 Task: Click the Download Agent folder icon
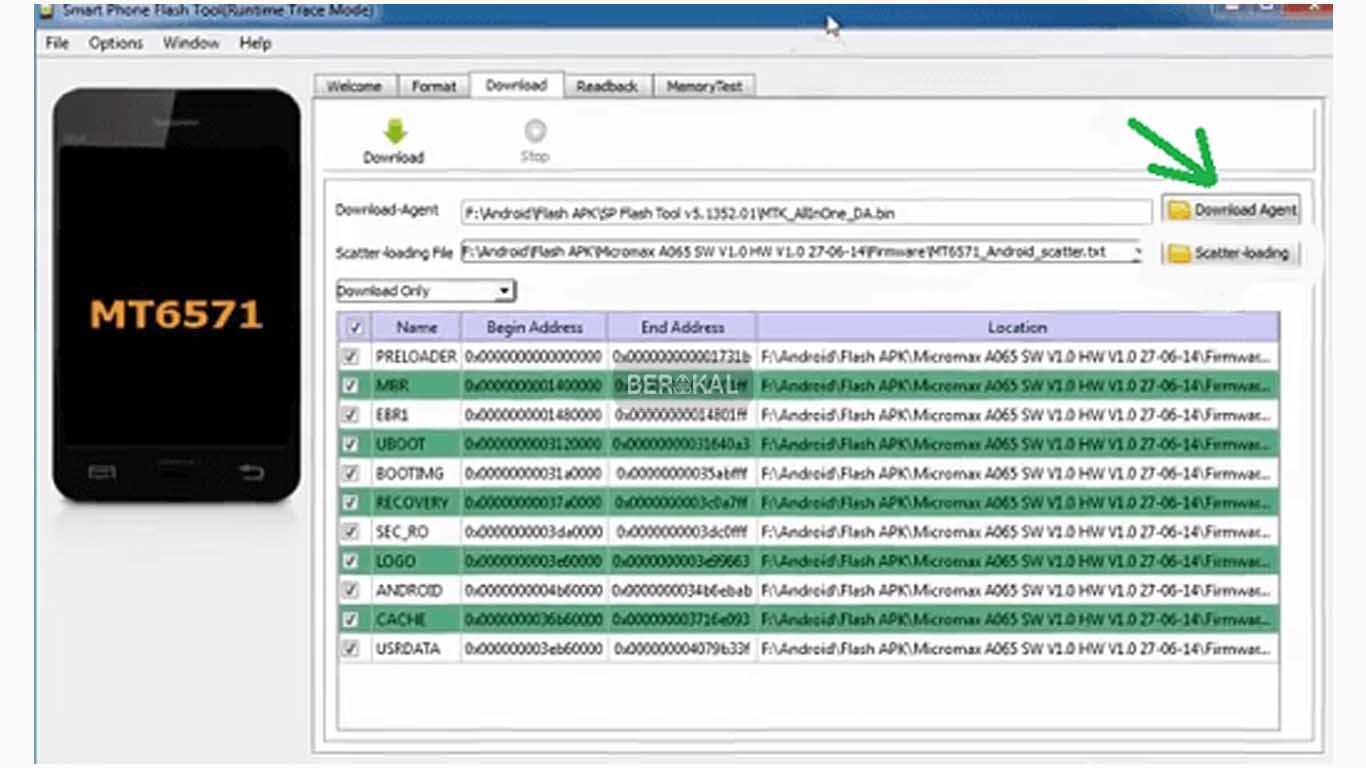(x=1180, y=210)
